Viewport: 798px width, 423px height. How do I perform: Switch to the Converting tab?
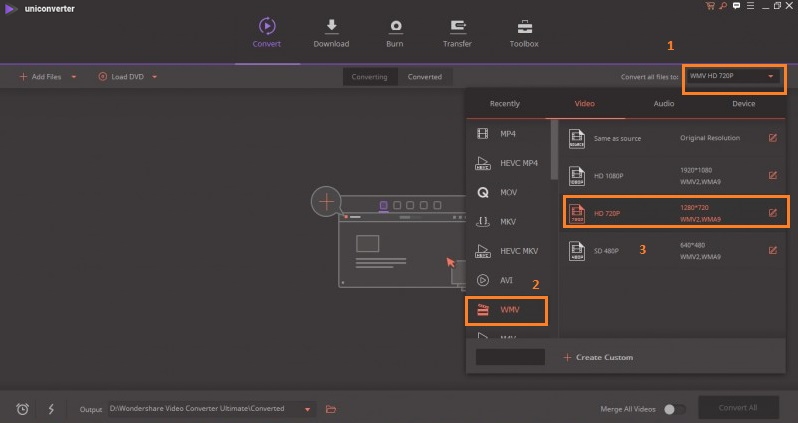pyautogui.click(x=369, y=77)
